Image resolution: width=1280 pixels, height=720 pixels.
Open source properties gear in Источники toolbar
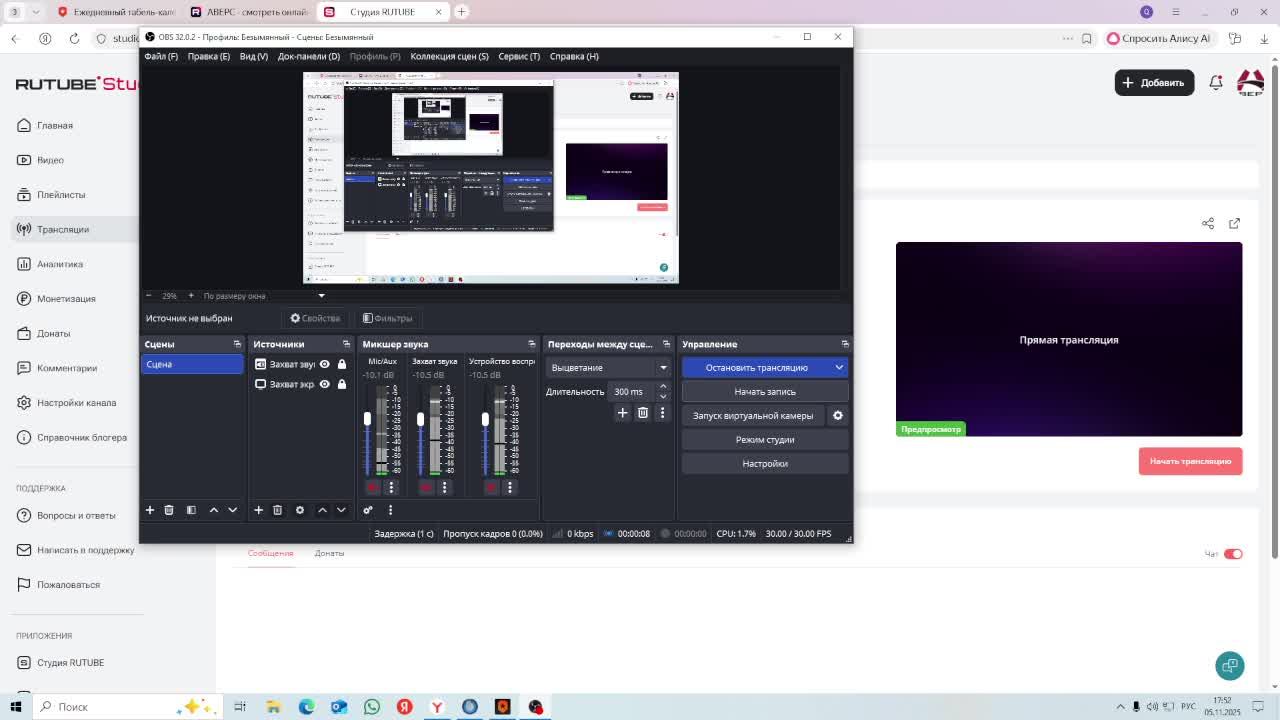(300, 510)
